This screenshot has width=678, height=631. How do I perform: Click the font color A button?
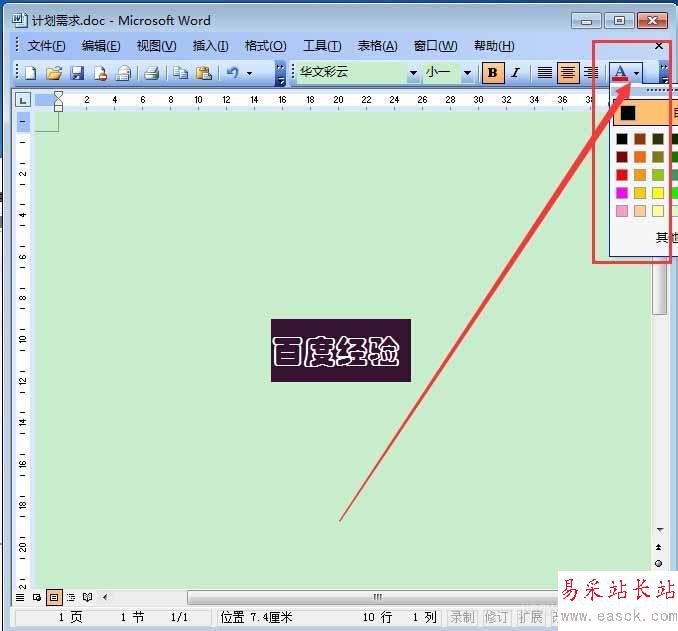pos(620,73)
